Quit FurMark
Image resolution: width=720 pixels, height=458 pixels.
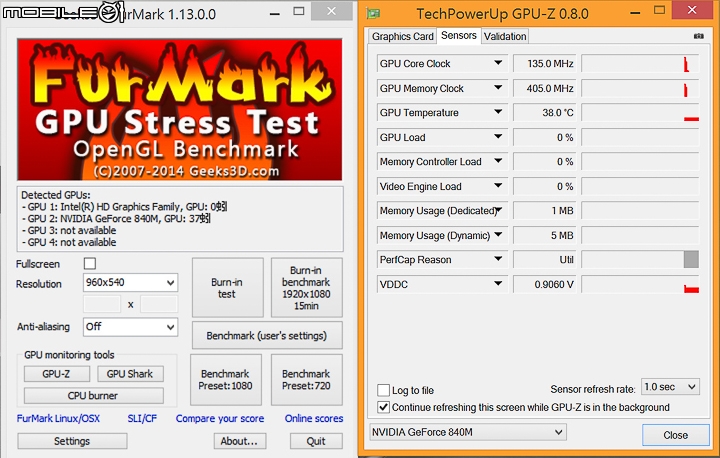click(x=316, y=441)
